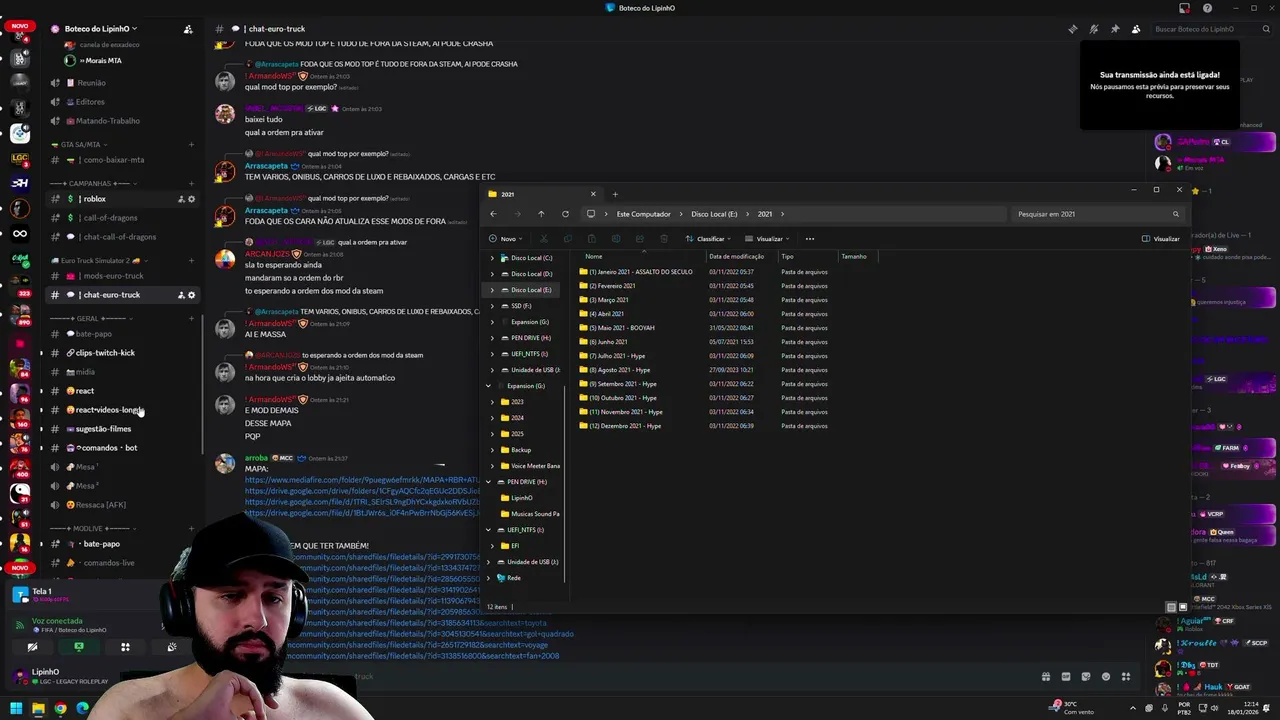Image resolution: width=1280 pixels, height=720 pixels.
Task: Click Disco Local (E:) in breadcrumb path
Action: pyautogui.click(x=714, y=214)
